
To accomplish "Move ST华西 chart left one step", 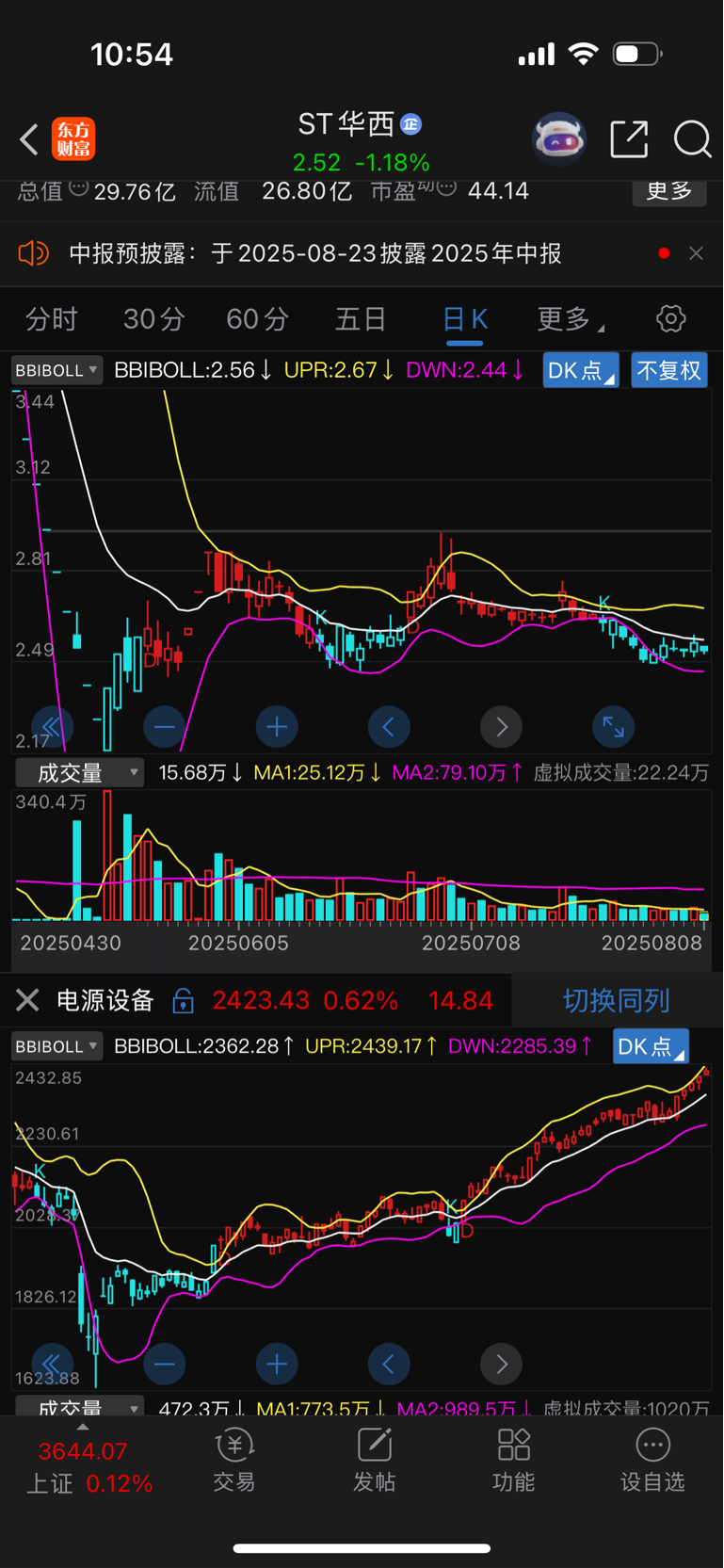I will (x=389, y=726).
